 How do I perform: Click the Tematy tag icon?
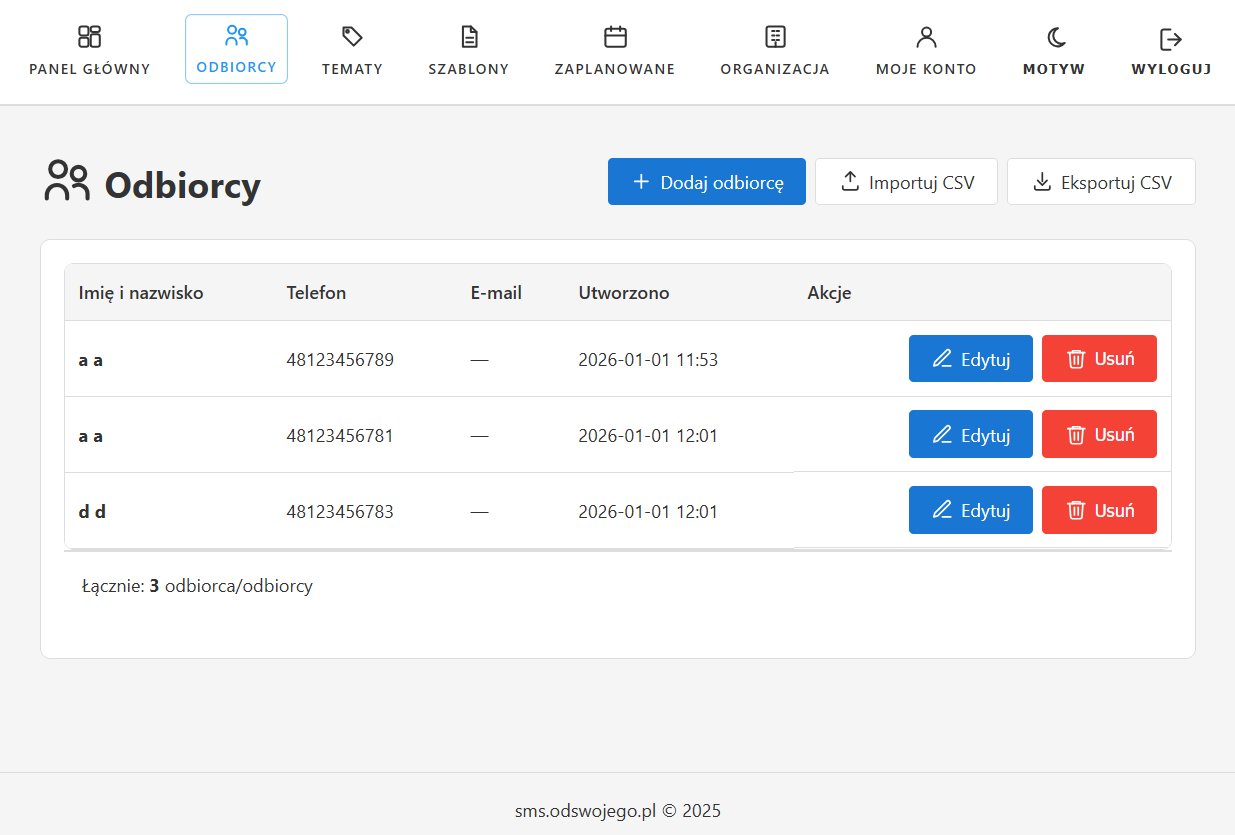pyautogui.click(x=352, y=35)
